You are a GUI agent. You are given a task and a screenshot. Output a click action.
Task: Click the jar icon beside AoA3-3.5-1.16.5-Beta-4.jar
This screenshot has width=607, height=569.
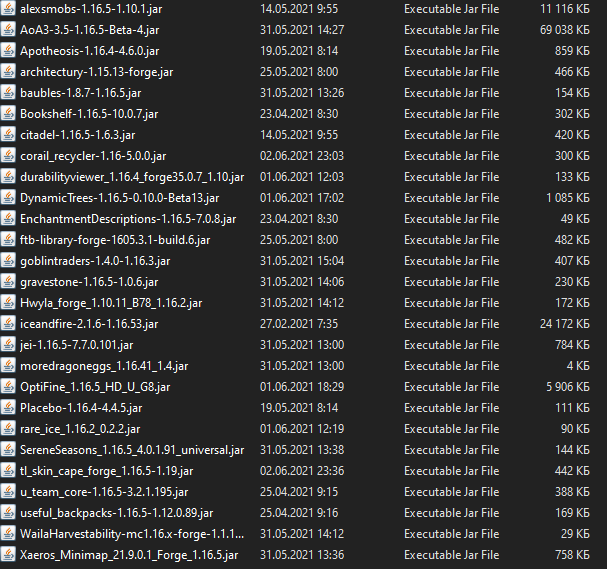point(8,29)
